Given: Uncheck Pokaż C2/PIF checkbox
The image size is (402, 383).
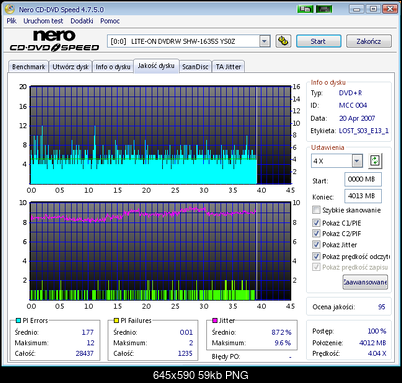Looking at the screenshot, I should 316,233.
